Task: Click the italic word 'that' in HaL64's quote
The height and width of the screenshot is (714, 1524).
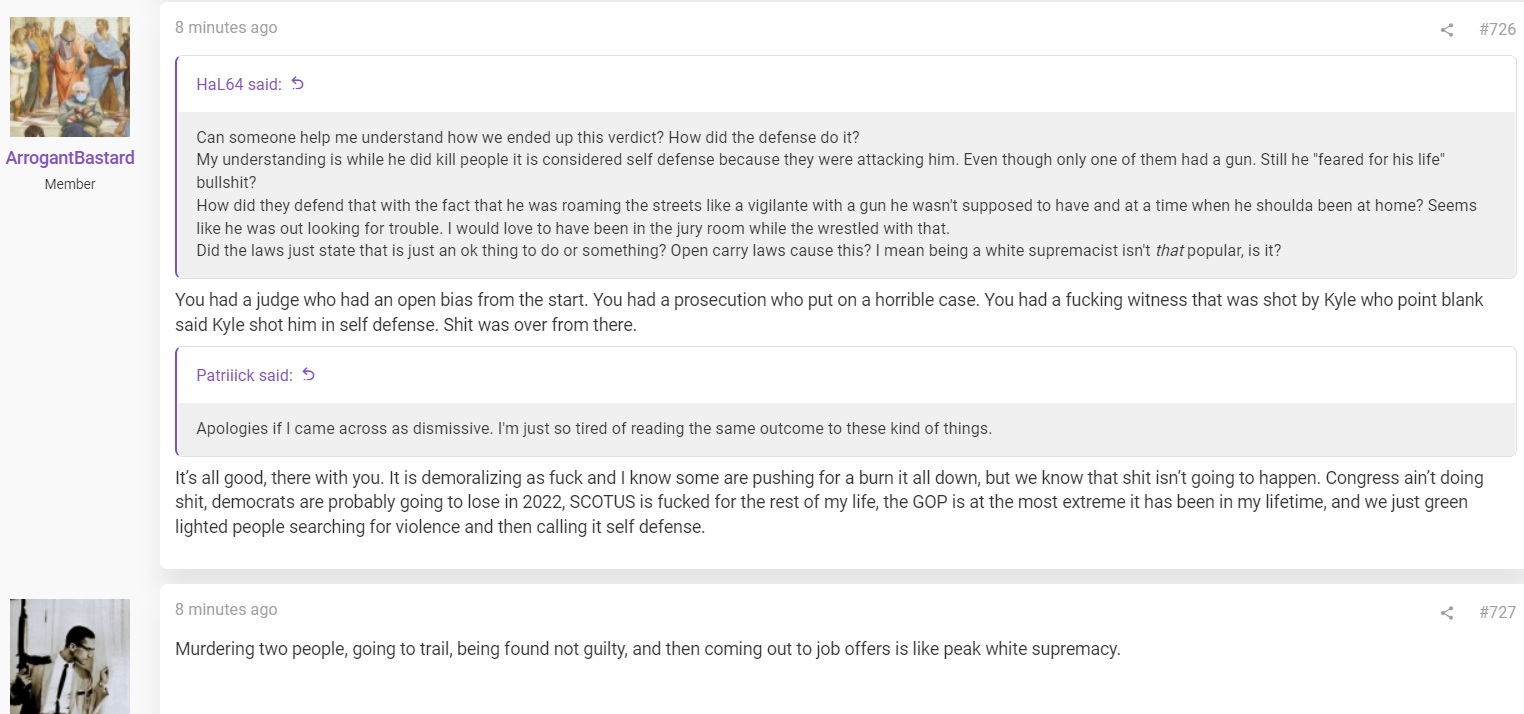Action: [1169, 251]
